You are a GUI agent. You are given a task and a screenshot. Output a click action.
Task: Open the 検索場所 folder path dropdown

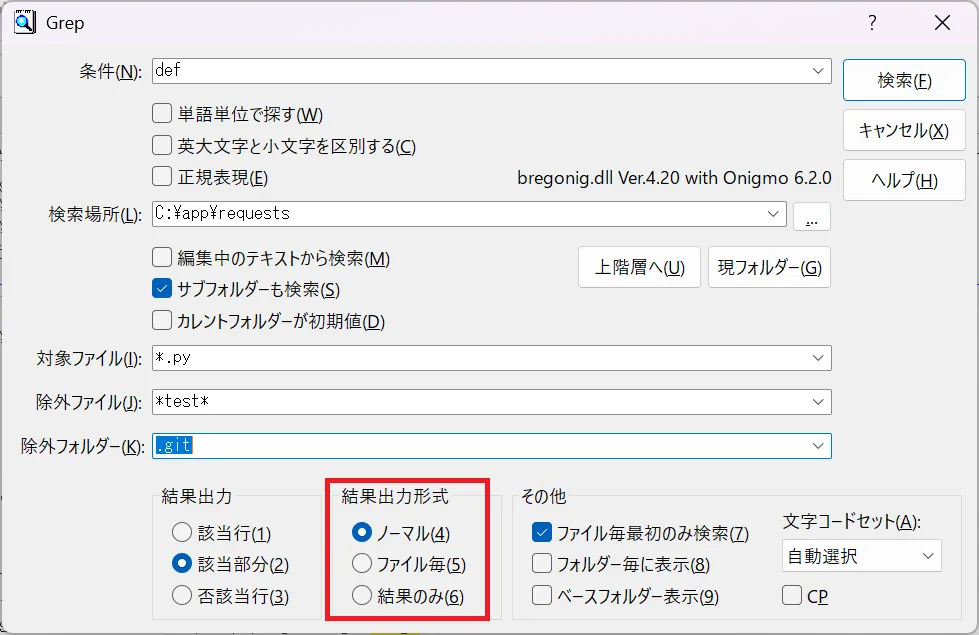(x=774, y=213)
